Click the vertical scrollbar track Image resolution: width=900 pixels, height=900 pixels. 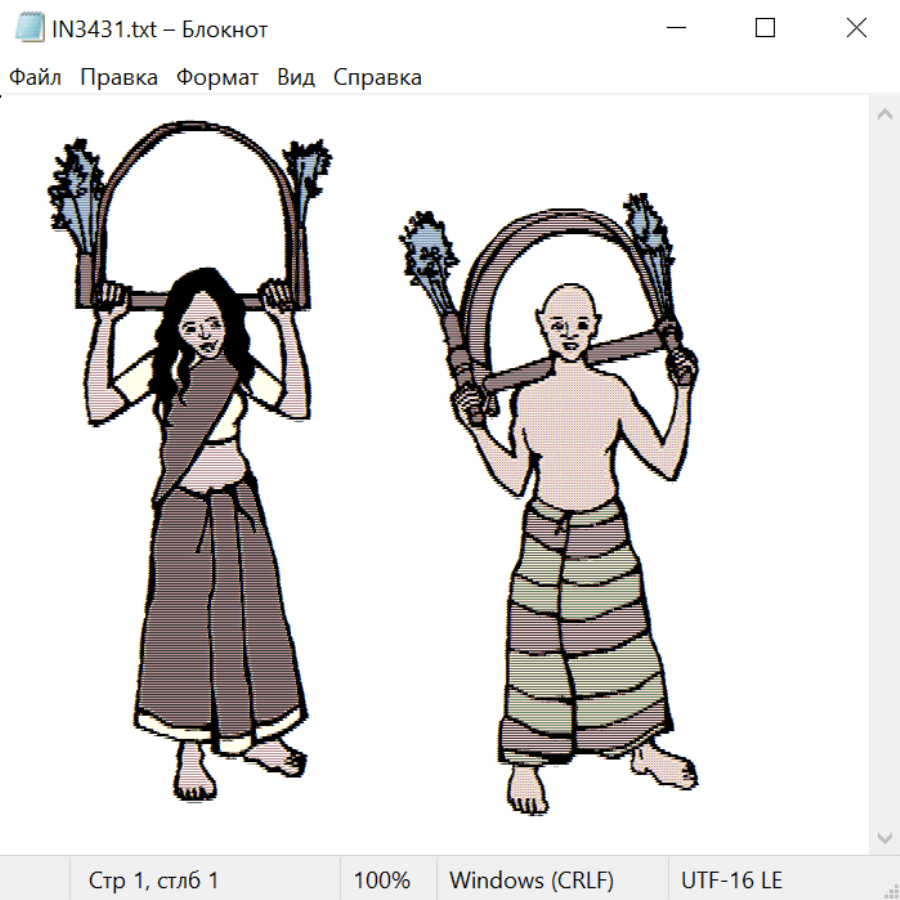click(884, 475)
